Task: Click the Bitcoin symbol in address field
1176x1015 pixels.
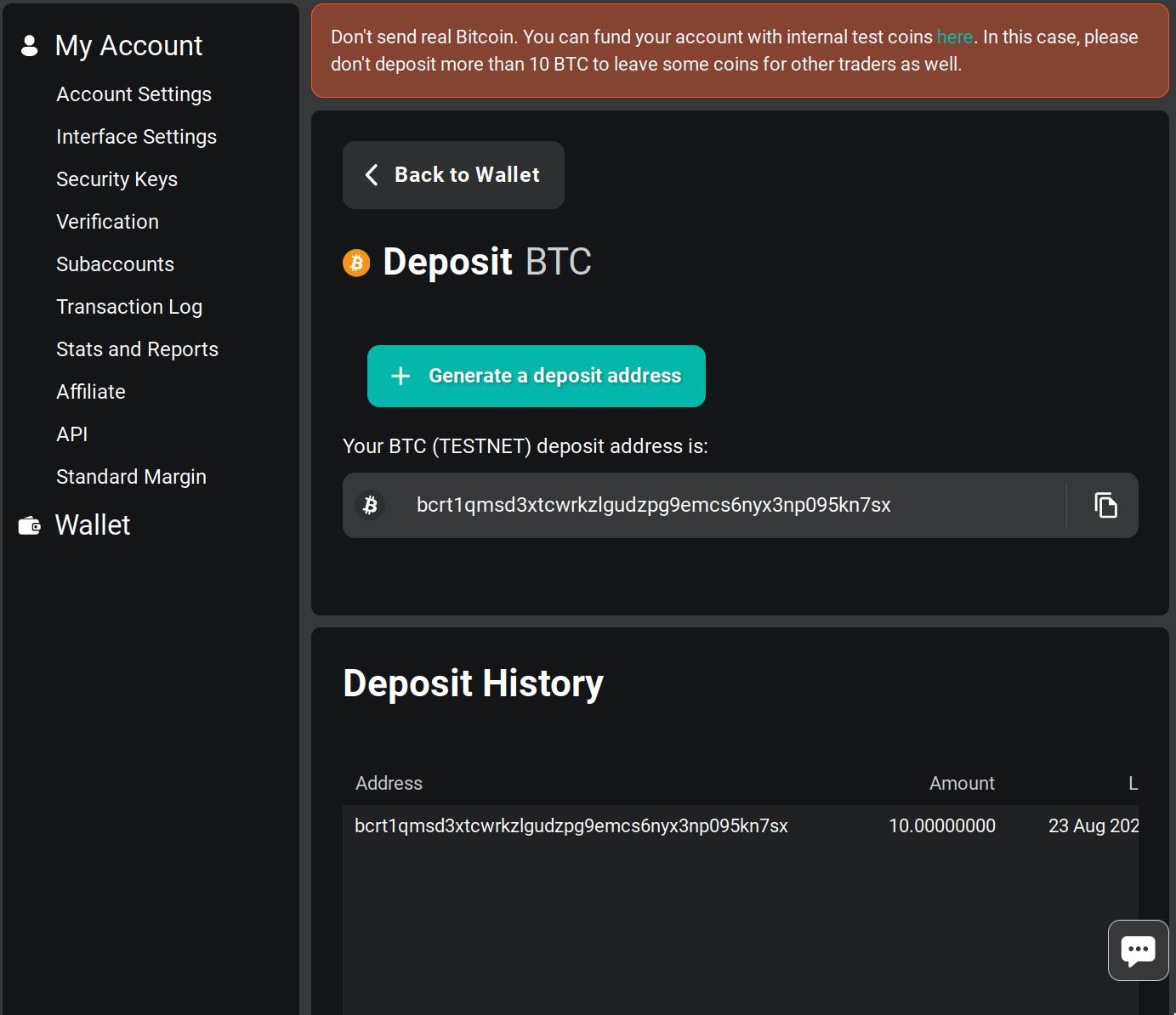Action: coord(370,505)
